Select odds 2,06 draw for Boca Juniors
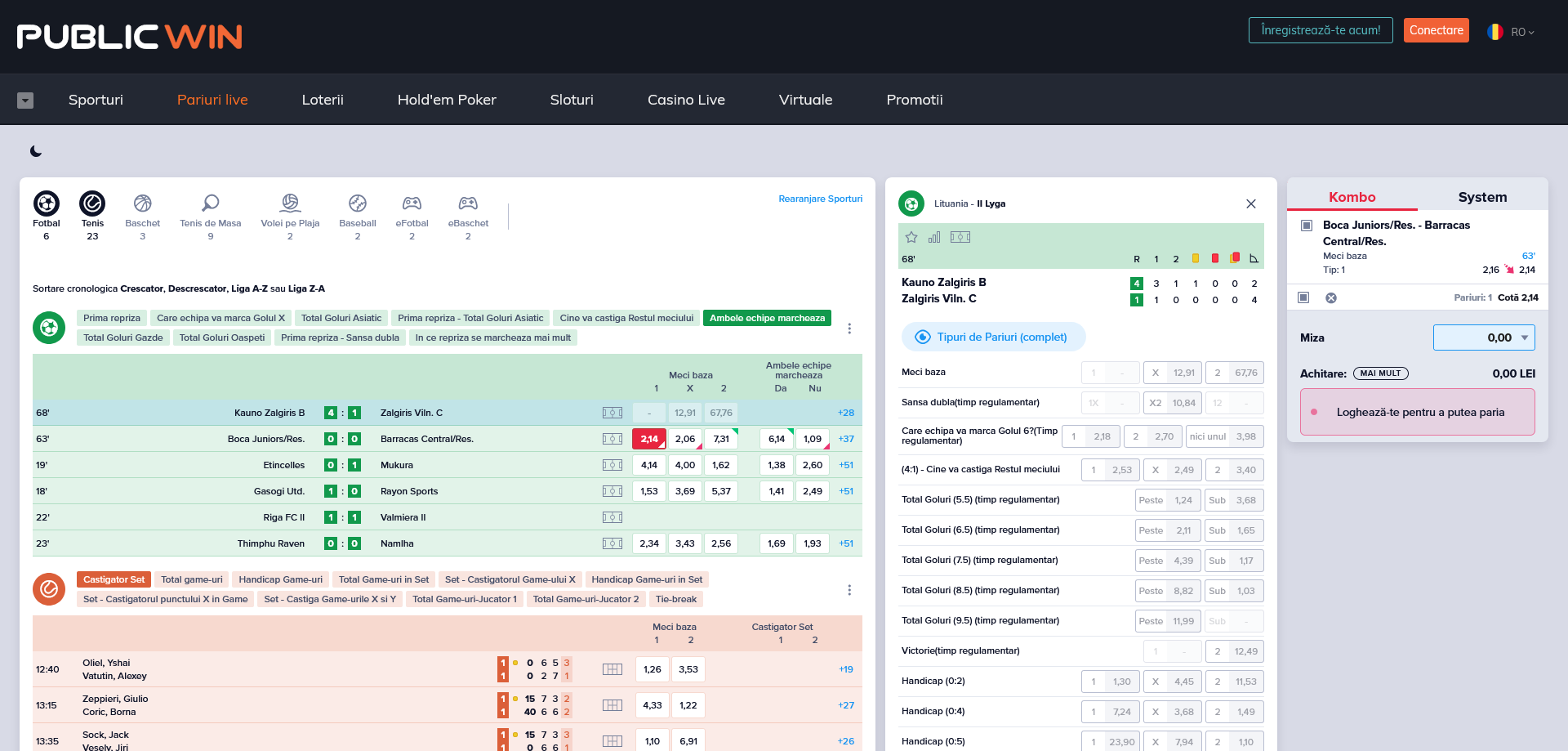The image size is (1568, 751). (x=685, y=439)
